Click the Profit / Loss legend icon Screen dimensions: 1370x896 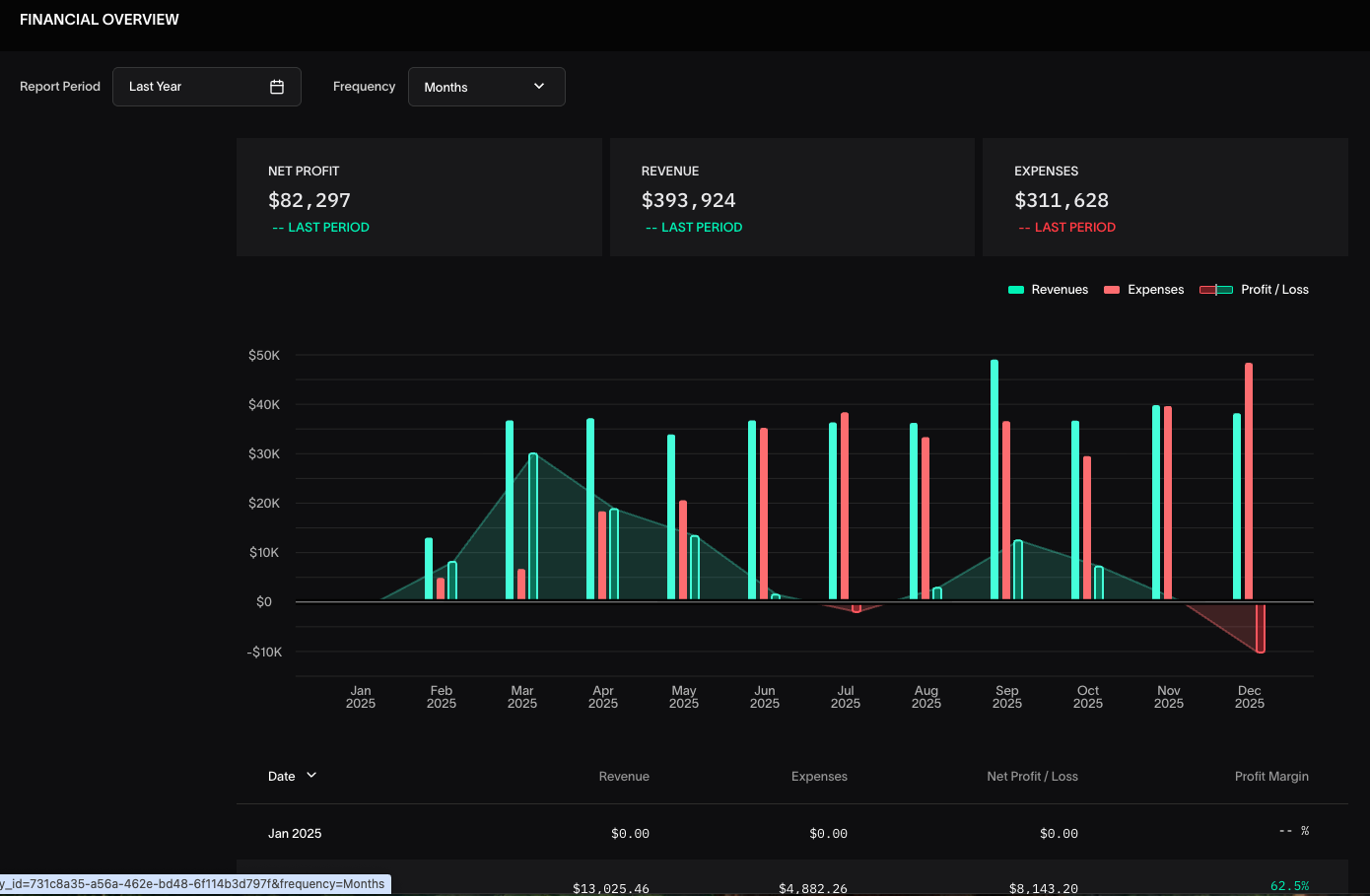pos(1215,290)
